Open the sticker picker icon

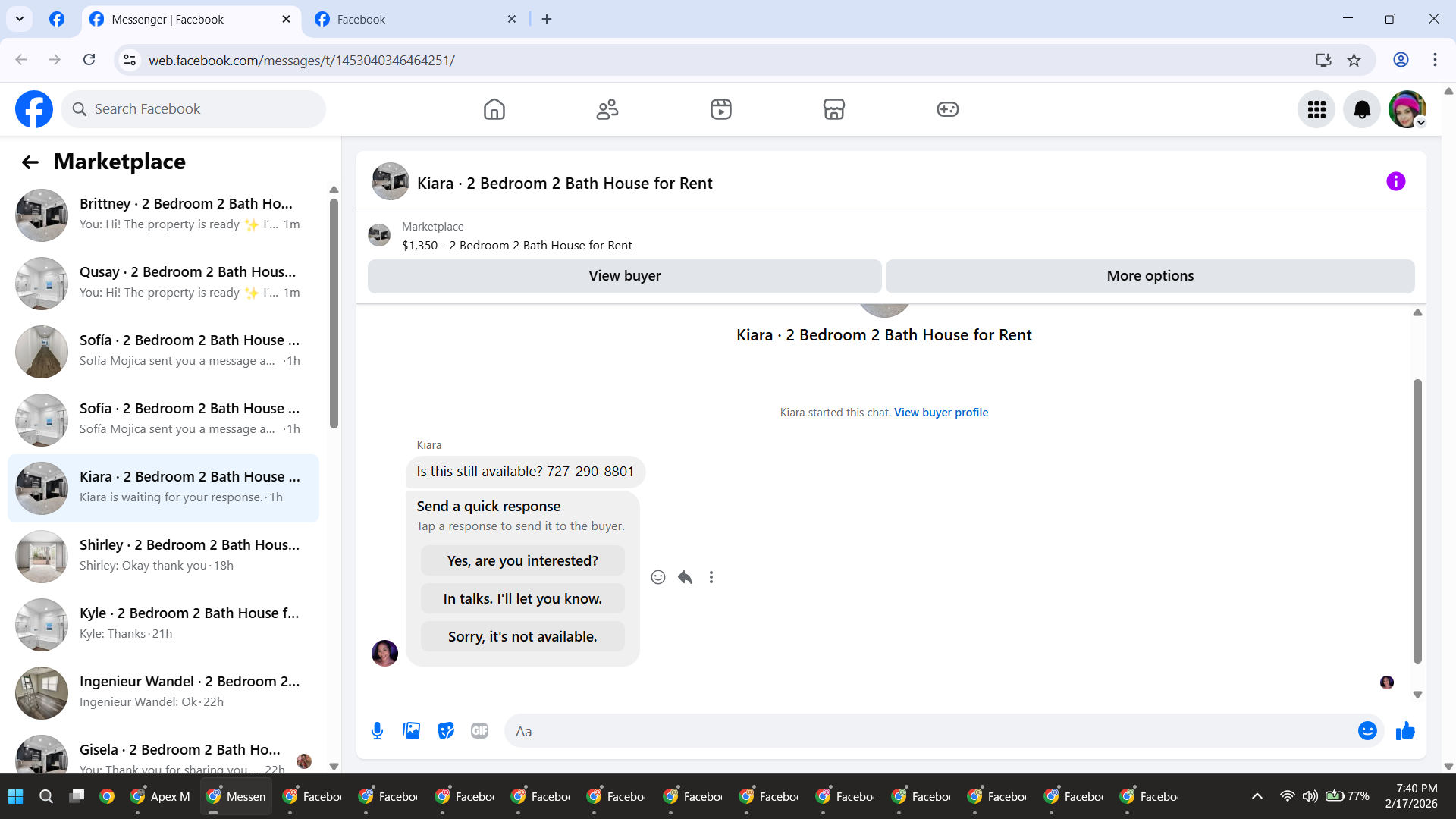[x=446, y=730]
